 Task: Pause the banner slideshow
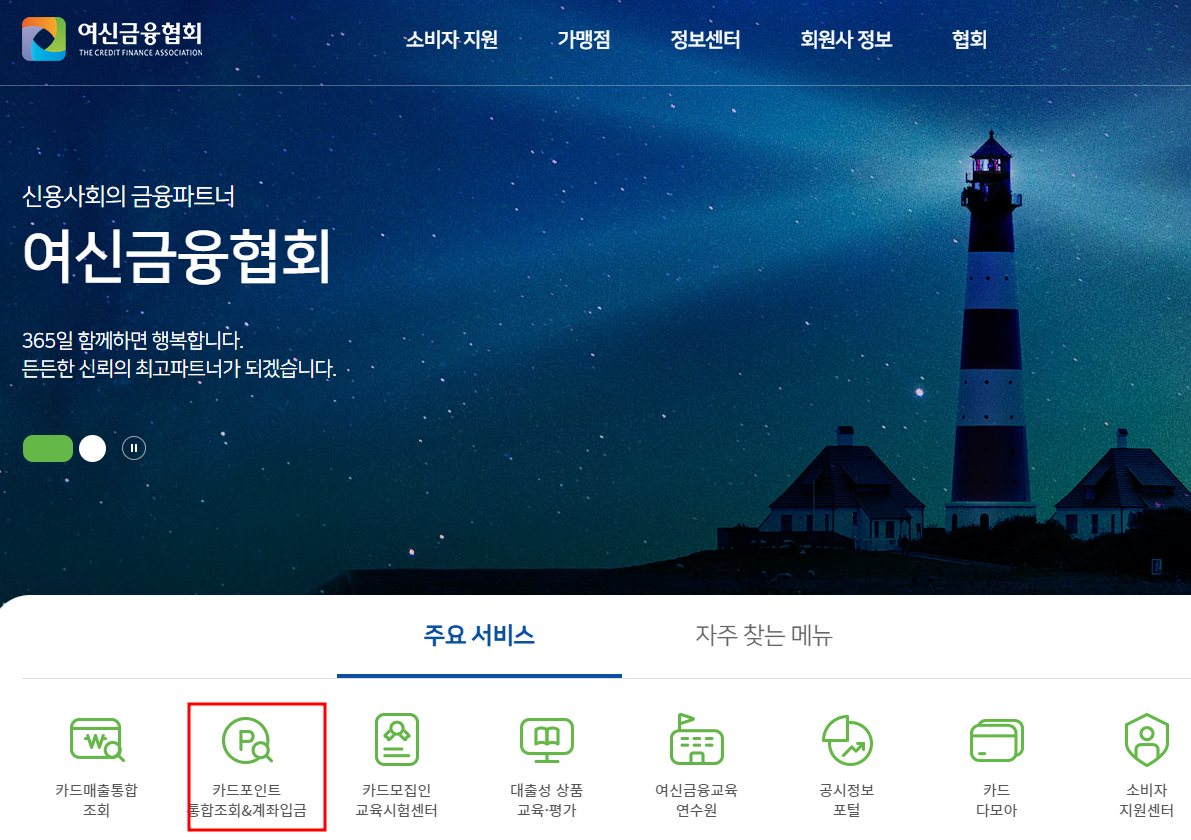[134, 447]
